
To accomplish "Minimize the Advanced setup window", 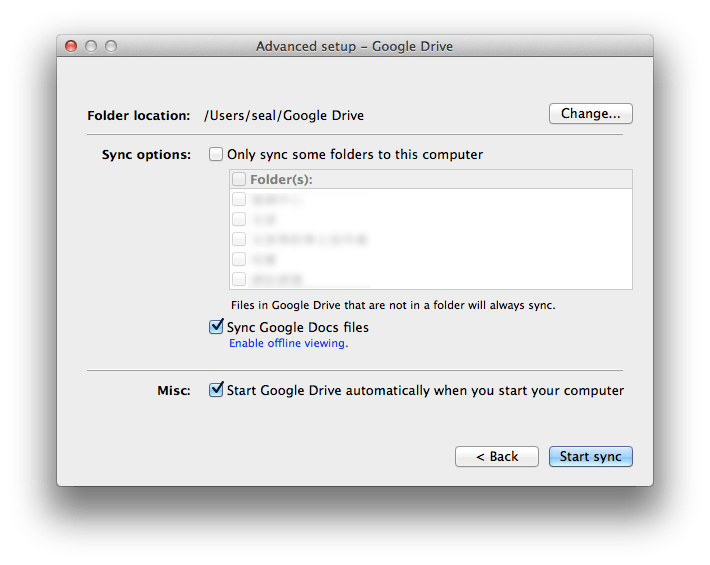I will tap(91, 46).
